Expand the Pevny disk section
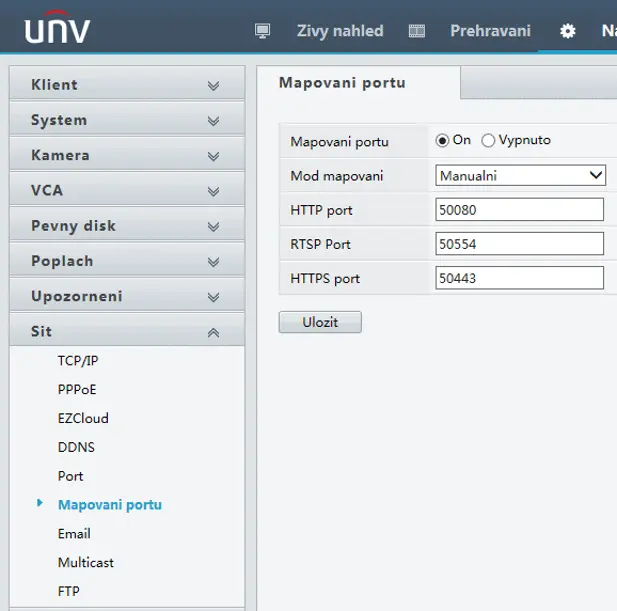Image resolution: width=617 pixels, height=611 pixels. (127, 226)
